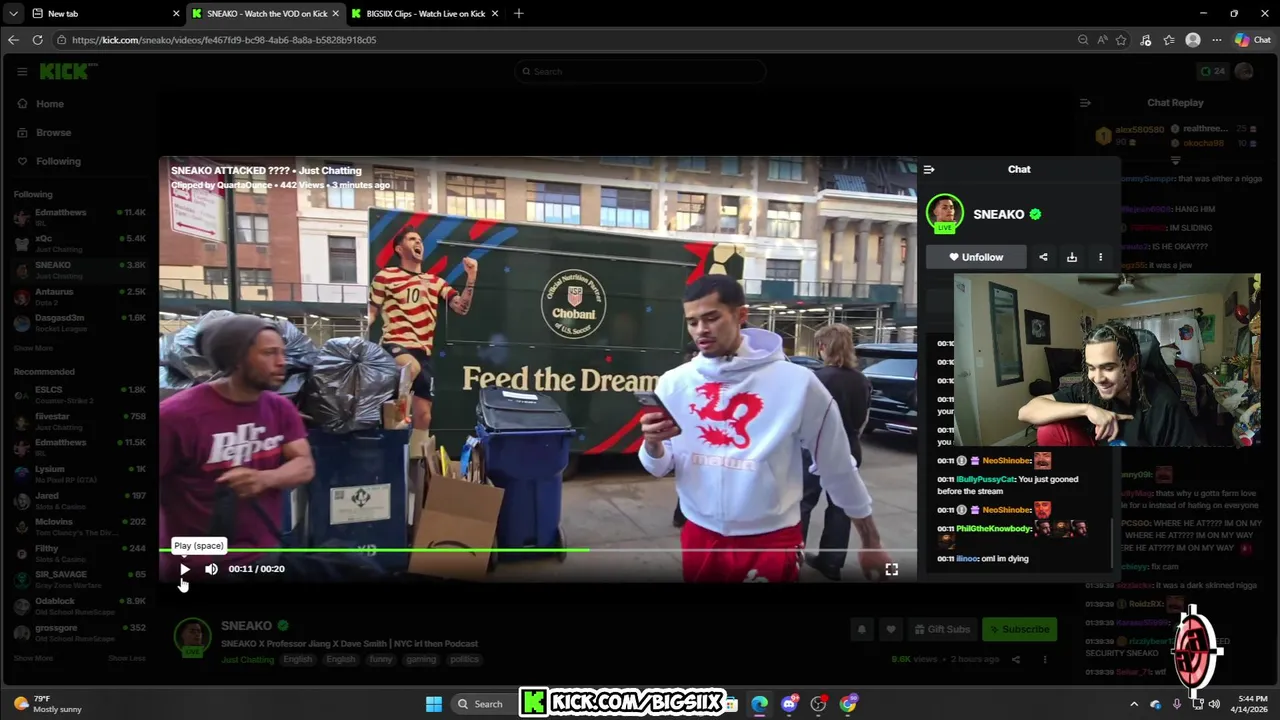Play the paused clip
Image resolution: width=1280 pixels, height=720 pixels.
185,569
